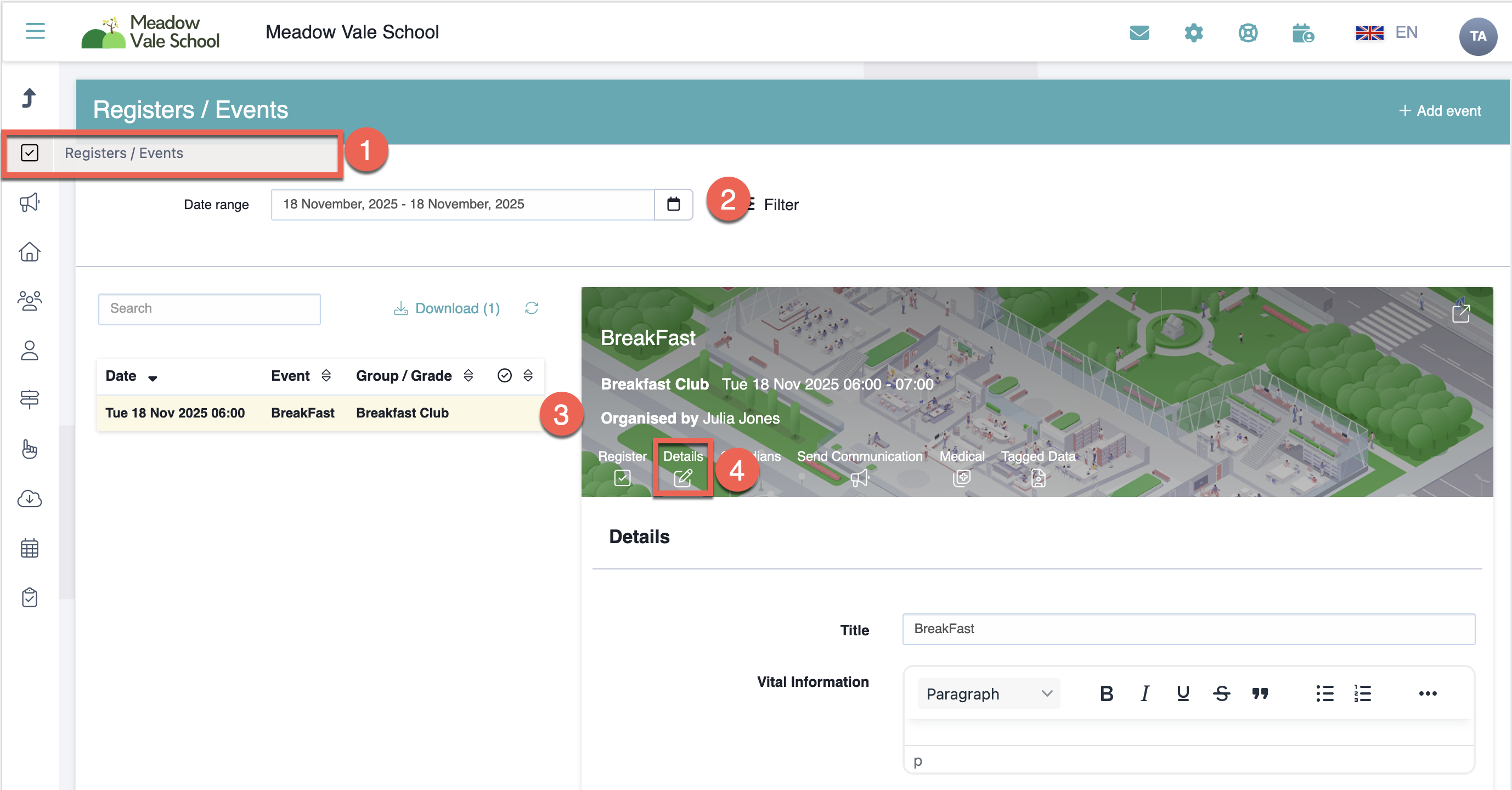The width and height of the screenshot is (1512, 790).
Task: Open the Paragraph style dropdown
Action: pyautogui.click(x=989, y=694)
